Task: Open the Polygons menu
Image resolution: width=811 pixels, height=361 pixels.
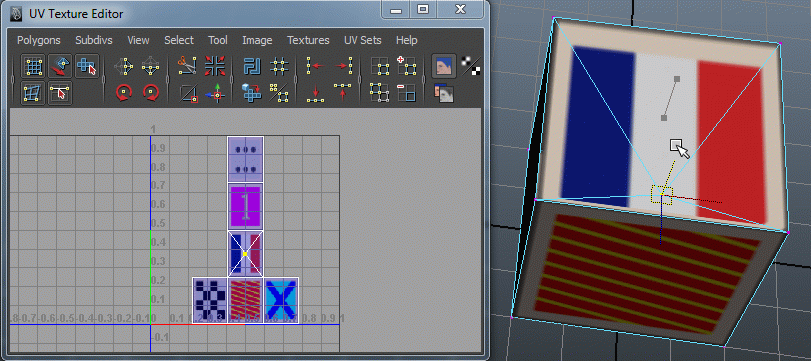Action: 39,40
